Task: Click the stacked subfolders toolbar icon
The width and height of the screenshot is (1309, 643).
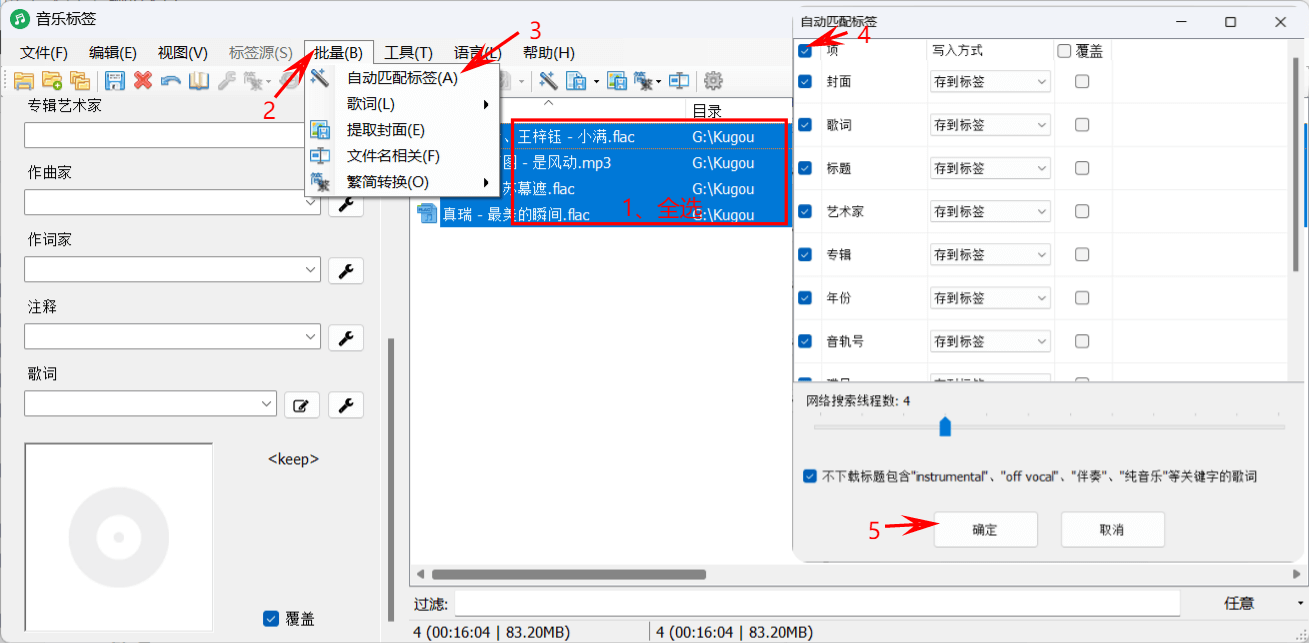Action: point(80,80)
